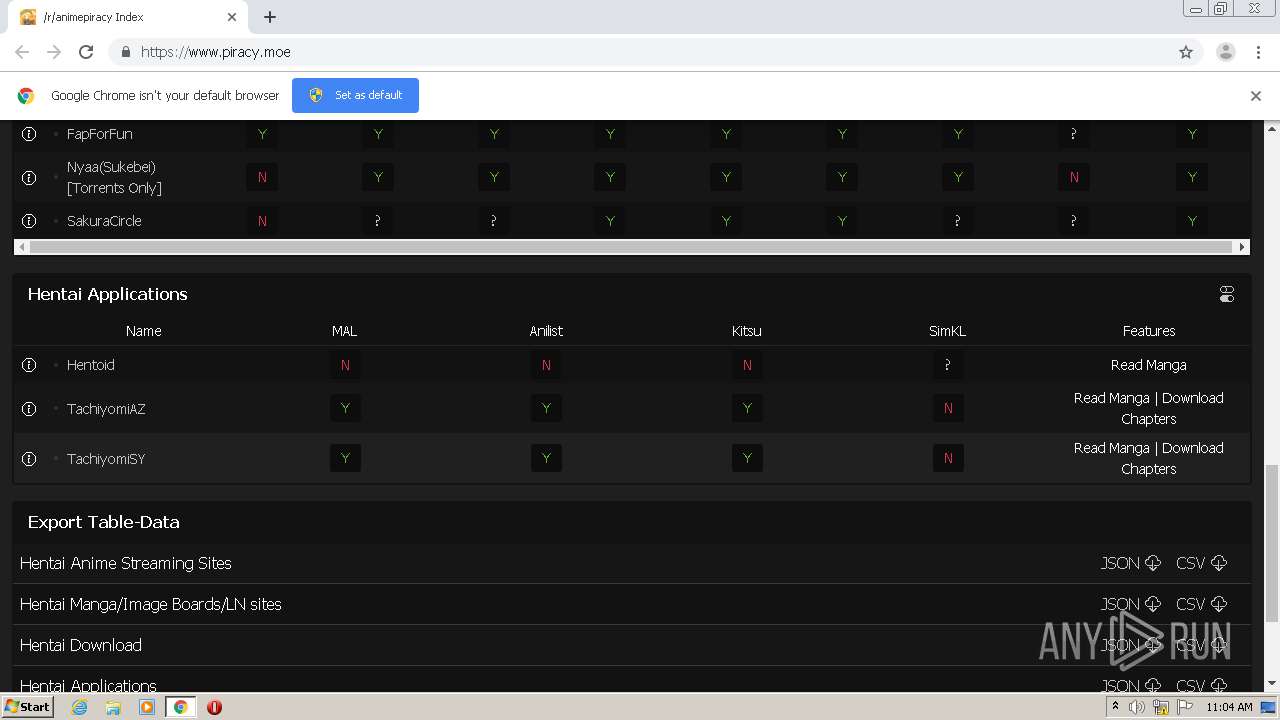Click the browser reload button
Image resolution: width=1280 pixels, height=720 pixels.
click(x=86, y=52)
